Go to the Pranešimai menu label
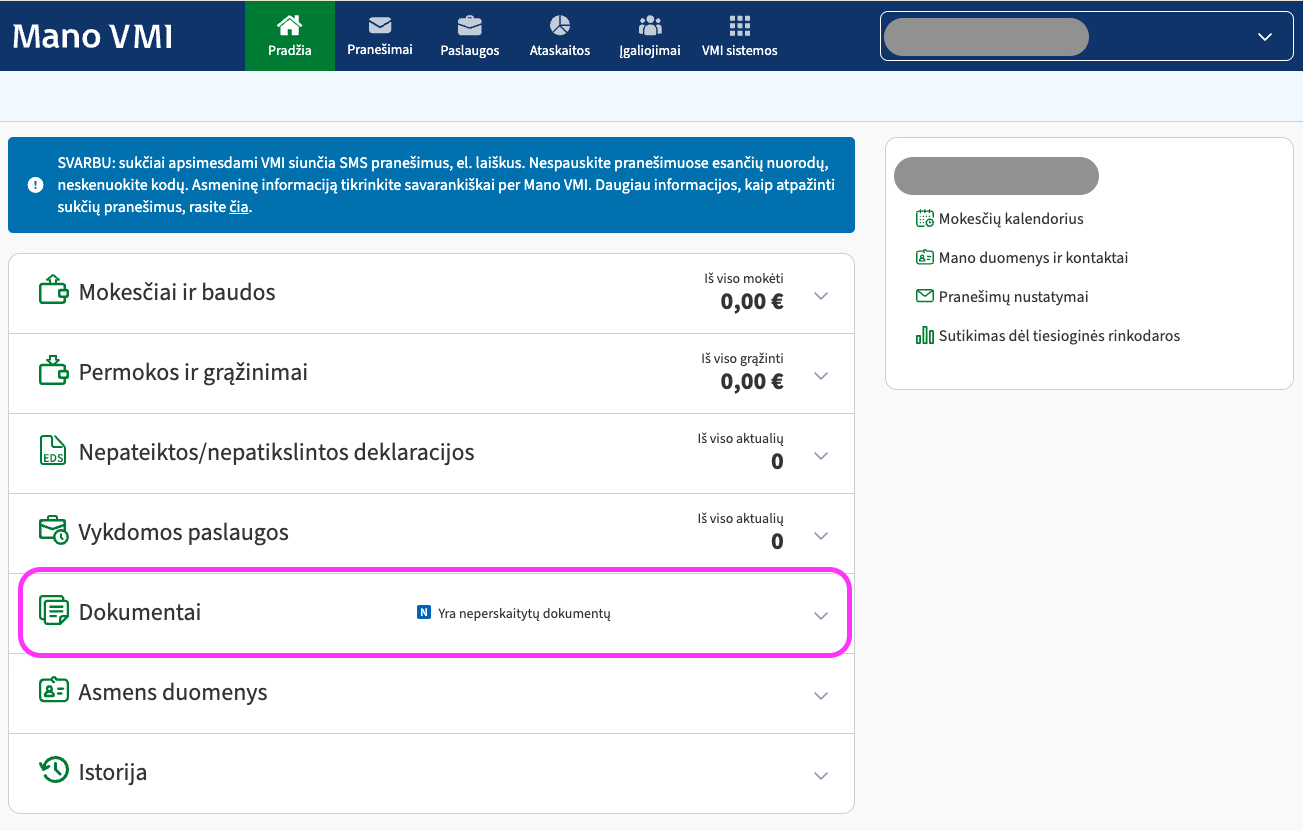The height and width of the screenshot is (831, 1303). (380, 50)
